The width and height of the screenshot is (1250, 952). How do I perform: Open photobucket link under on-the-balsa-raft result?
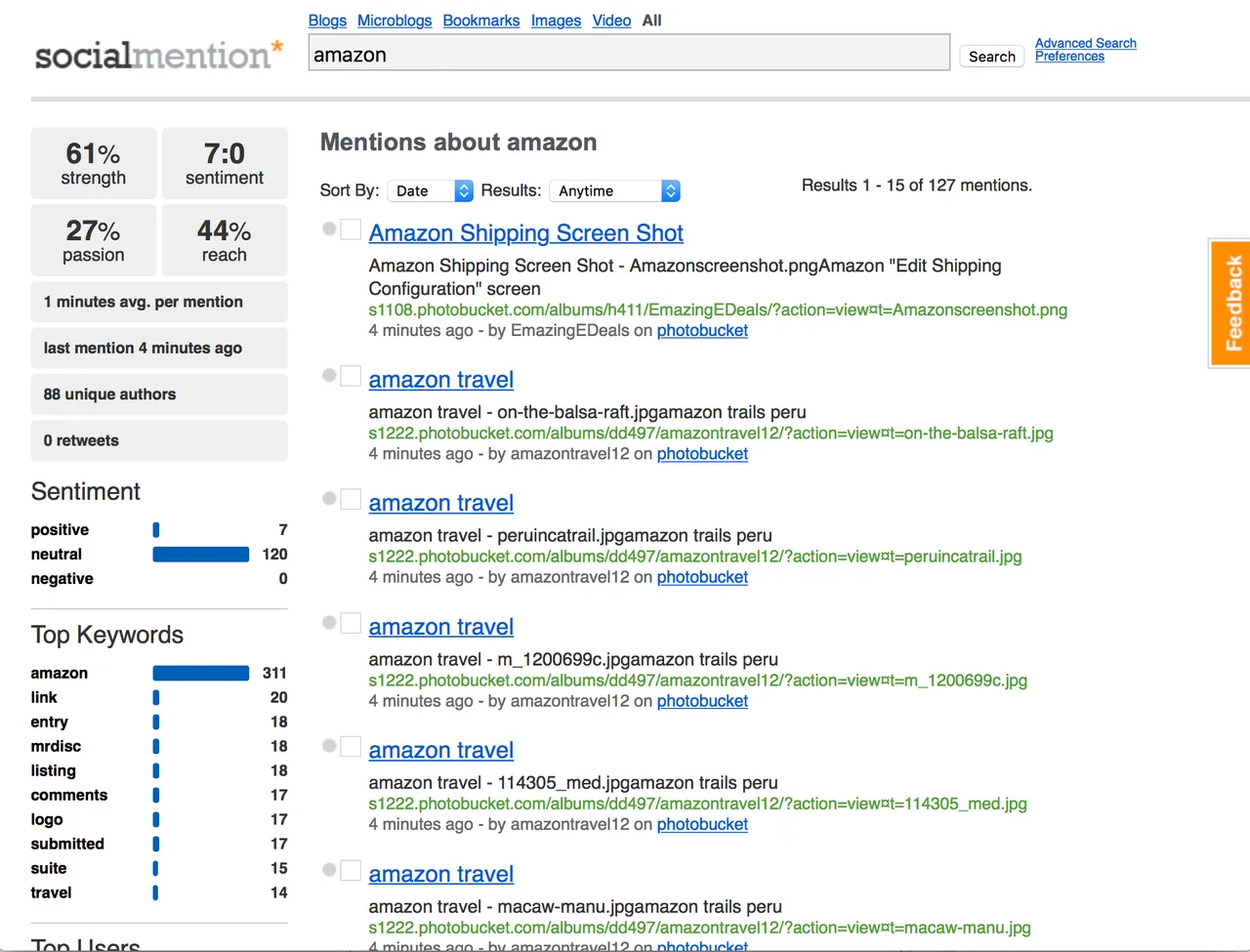click(702, 454)
